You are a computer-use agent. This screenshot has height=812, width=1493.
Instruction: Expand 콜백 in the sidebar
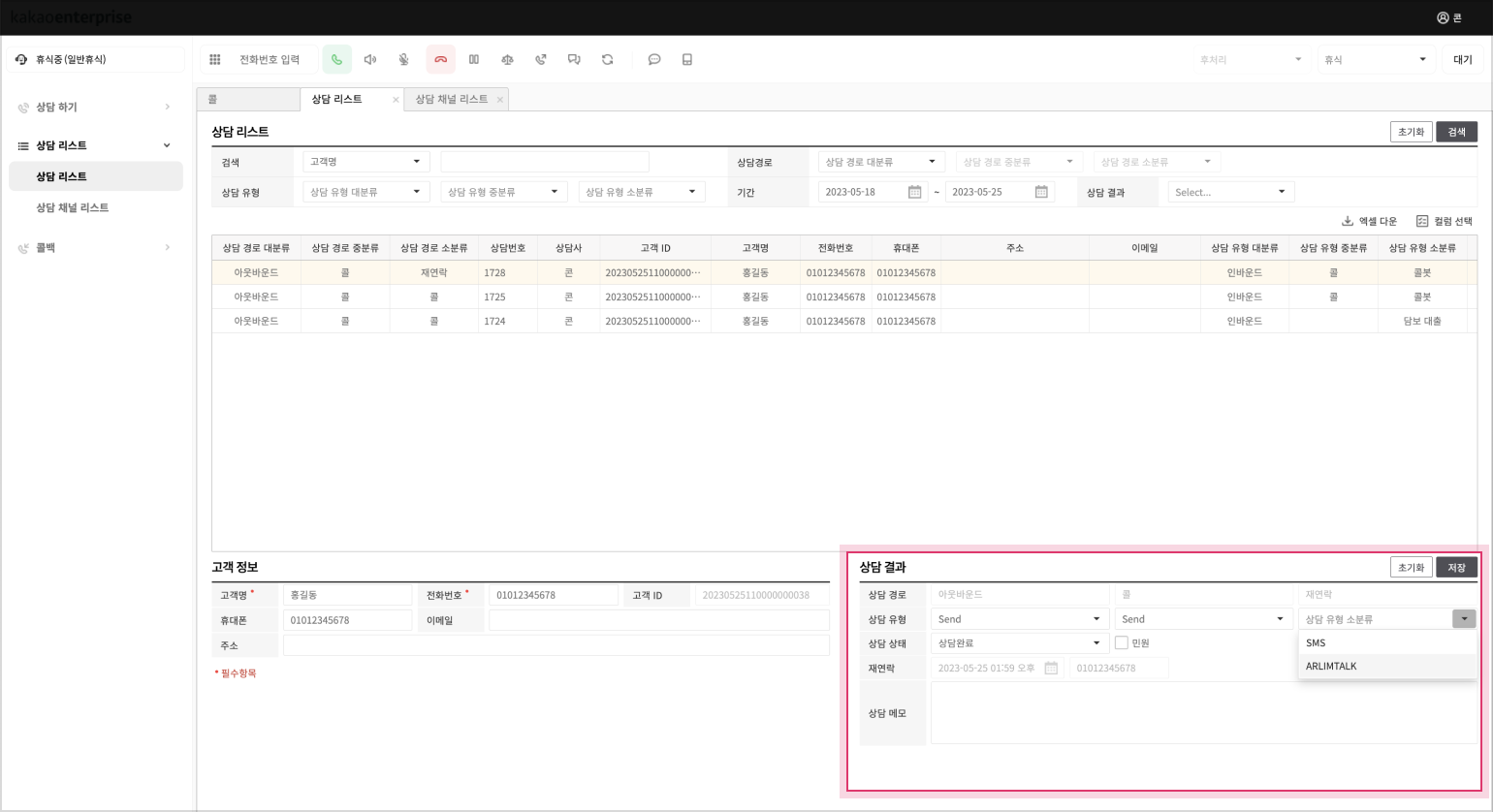coord(94,248)
